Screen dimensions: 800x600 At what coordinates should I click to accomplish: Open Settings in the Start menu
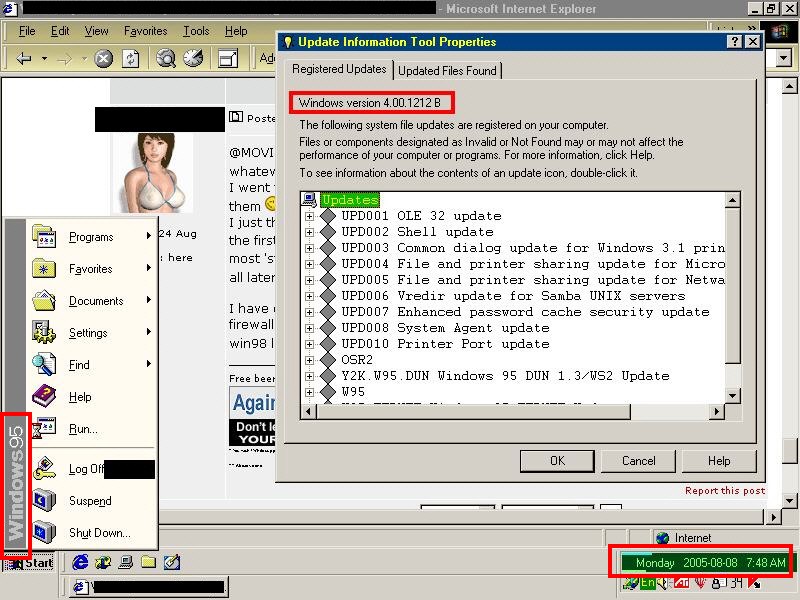pos(92,333)
